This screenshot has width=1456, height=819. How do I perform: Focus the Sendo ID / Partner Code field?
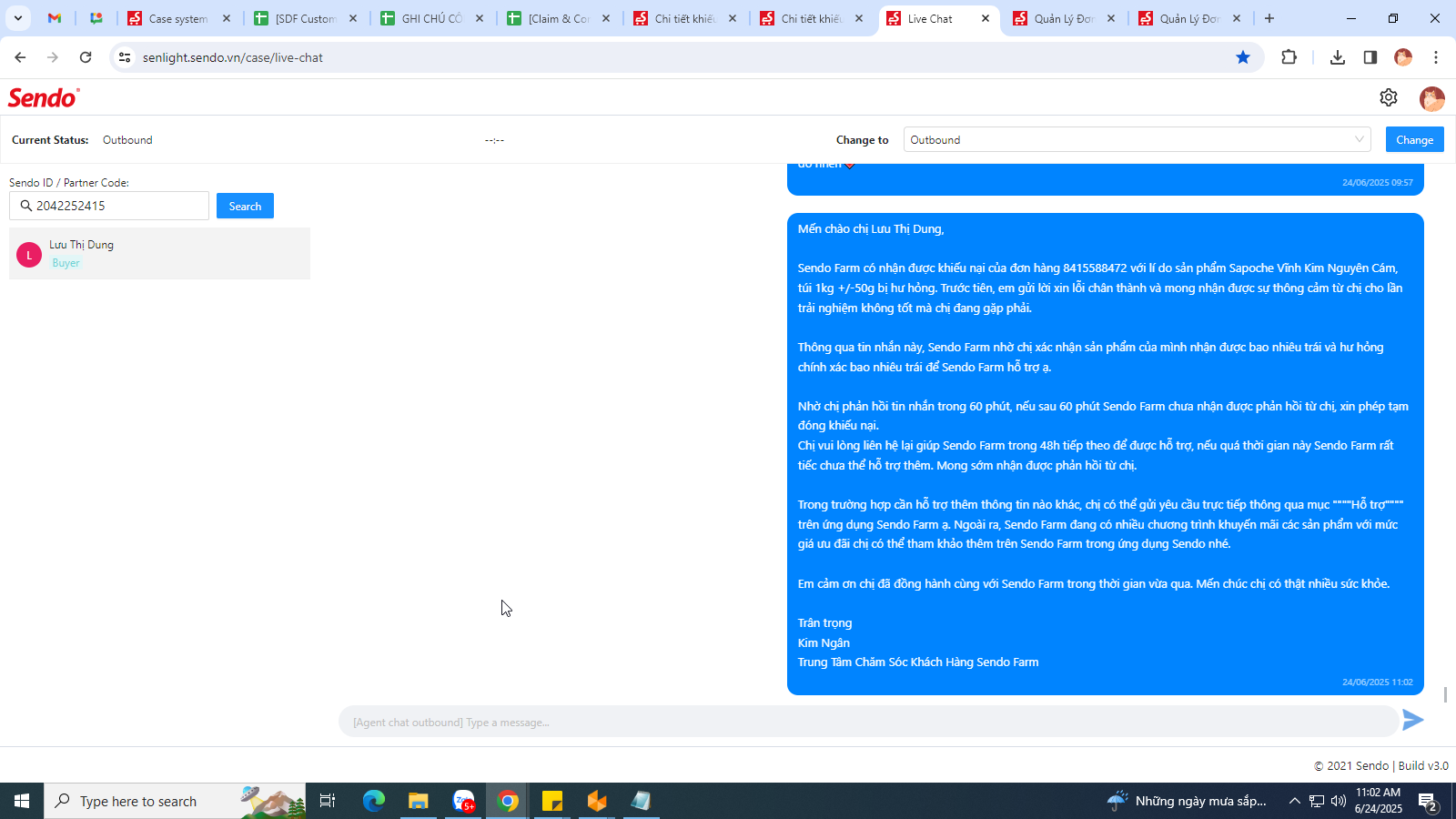point(109,206)
